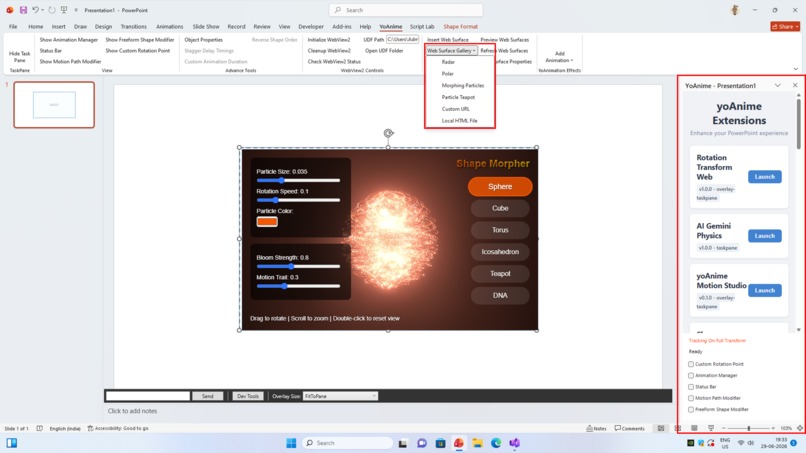The image size is (806, 453).
Task: Launch AI Gemini Physics extension
Action: (x=764, y=235)
